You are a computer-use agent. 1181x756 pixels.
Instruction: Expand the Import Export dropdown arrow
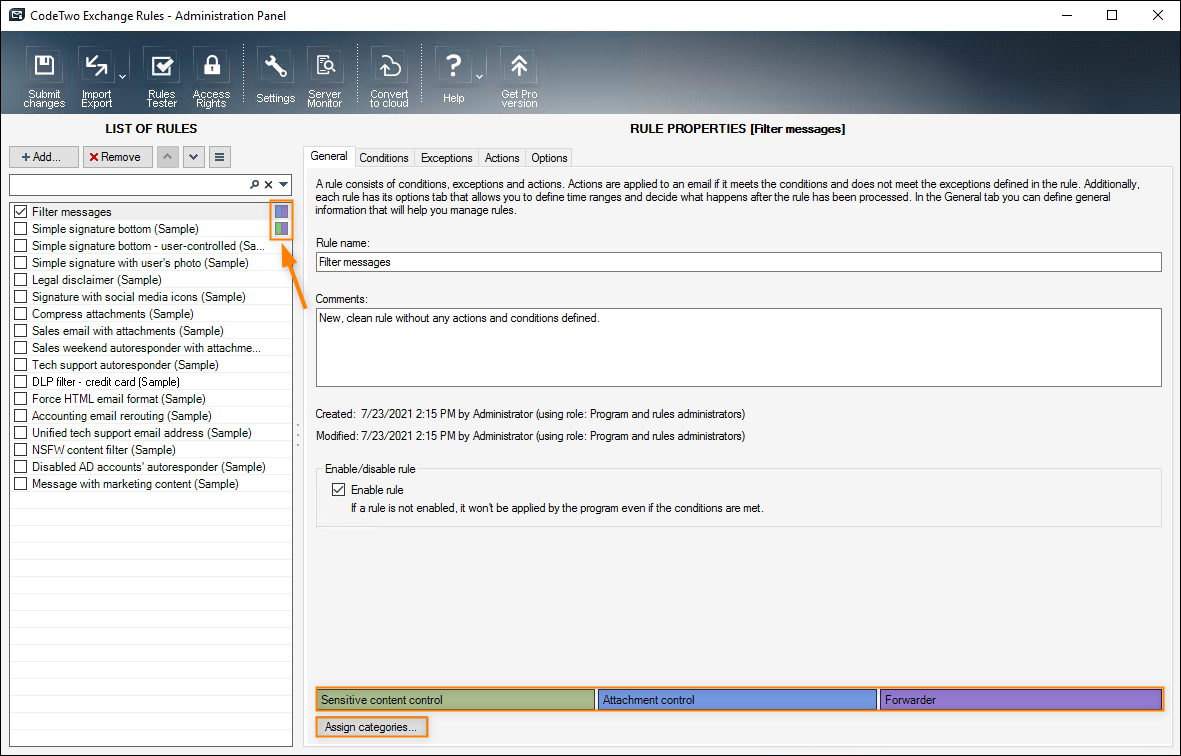[x=123, y=77]
